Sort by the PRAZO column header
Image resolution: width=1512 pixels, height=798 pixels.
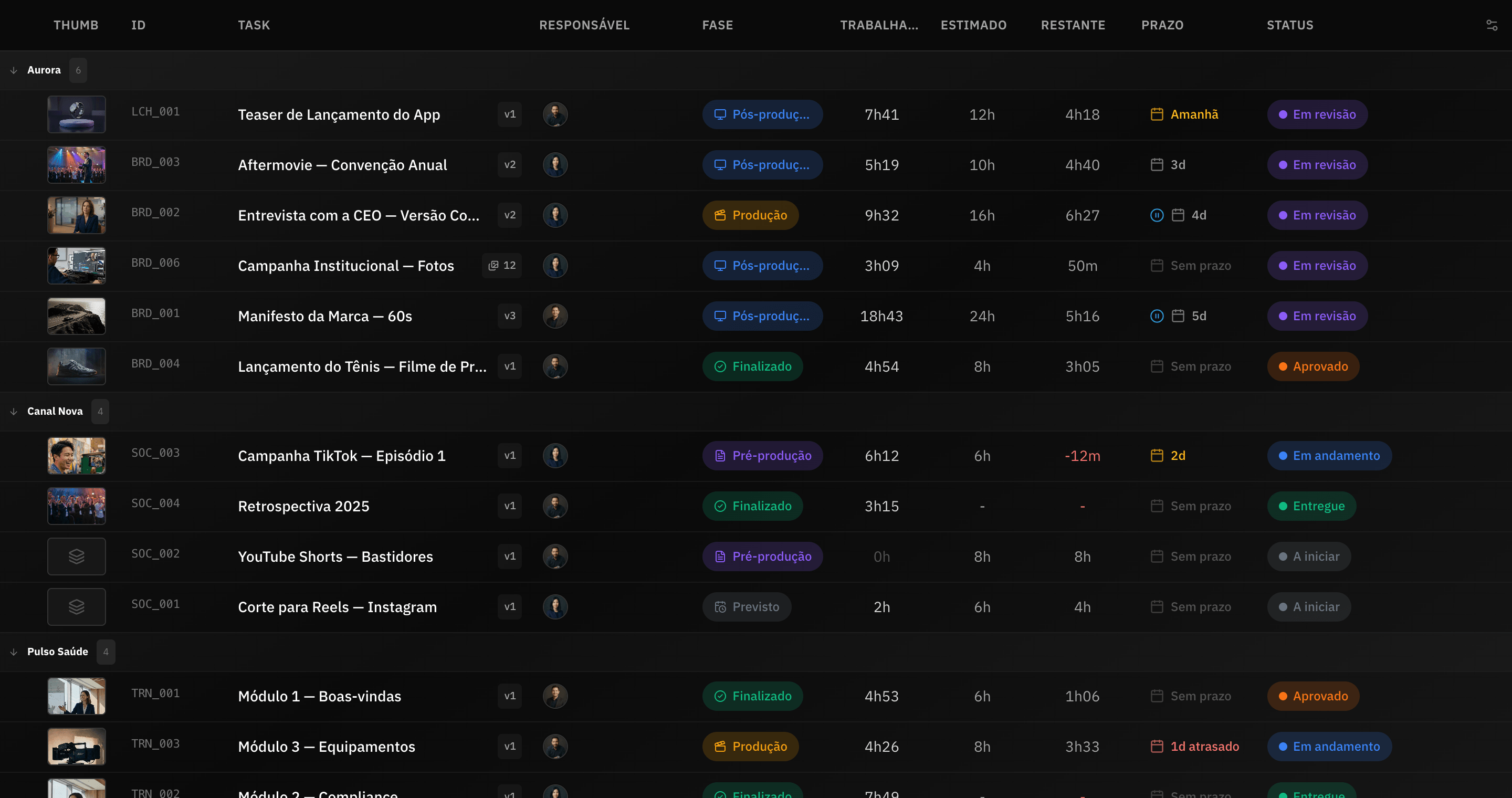click(1162, 25)
